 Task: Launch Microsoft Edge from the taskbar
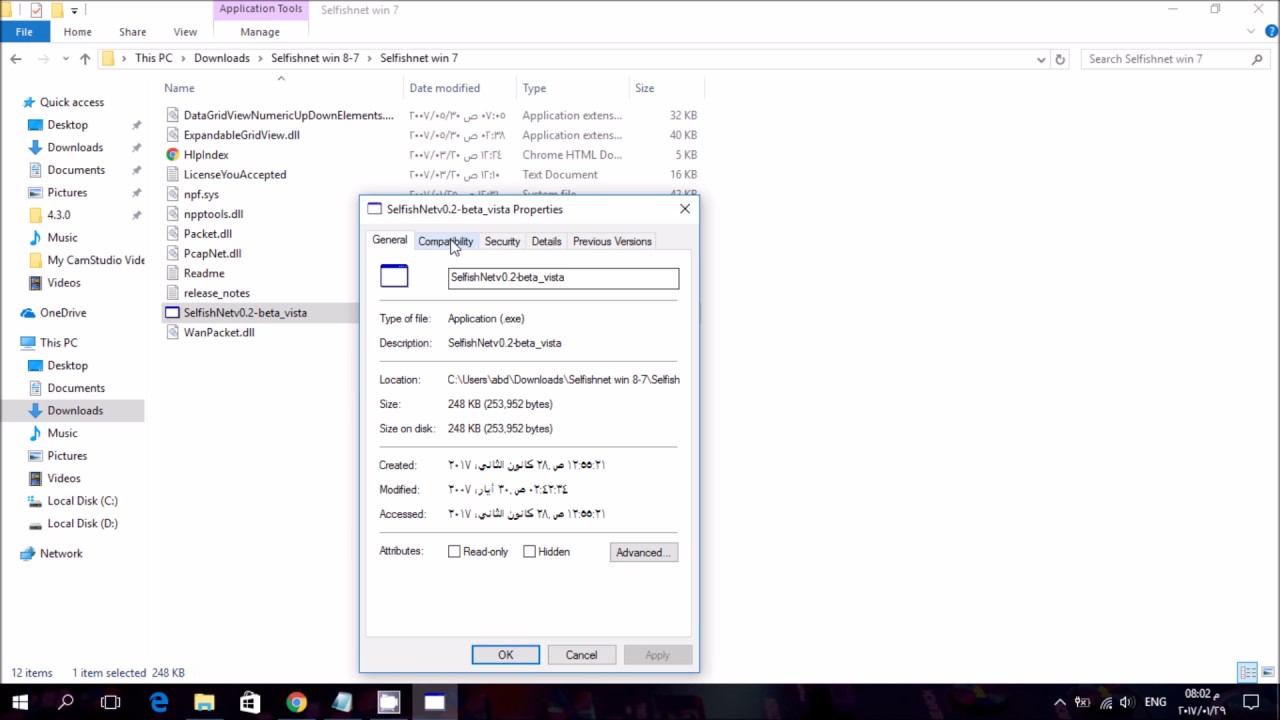click(x=159, y=702)
